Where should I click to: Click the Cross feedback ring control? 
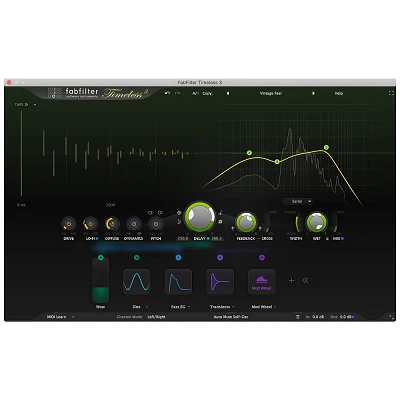(267, 223)
